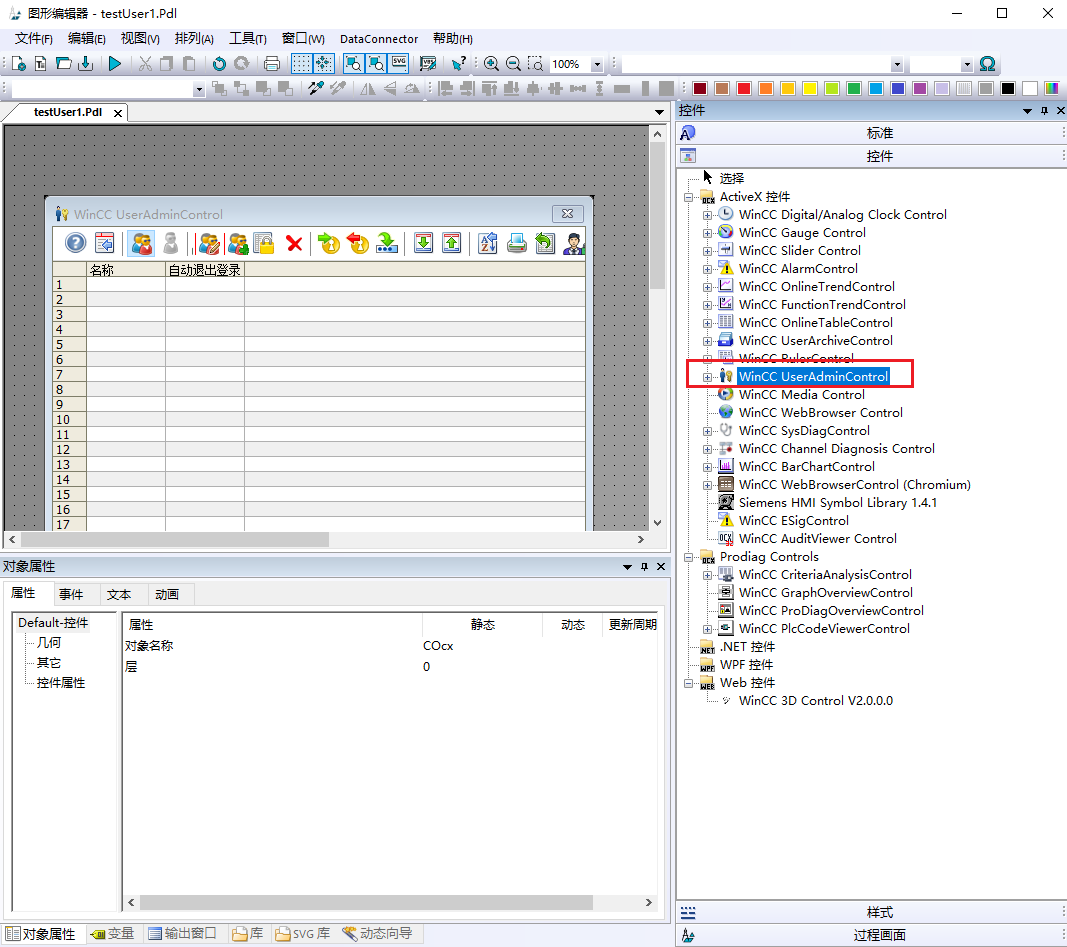Switch to the 事件 tab

click(x=71, y=594)
